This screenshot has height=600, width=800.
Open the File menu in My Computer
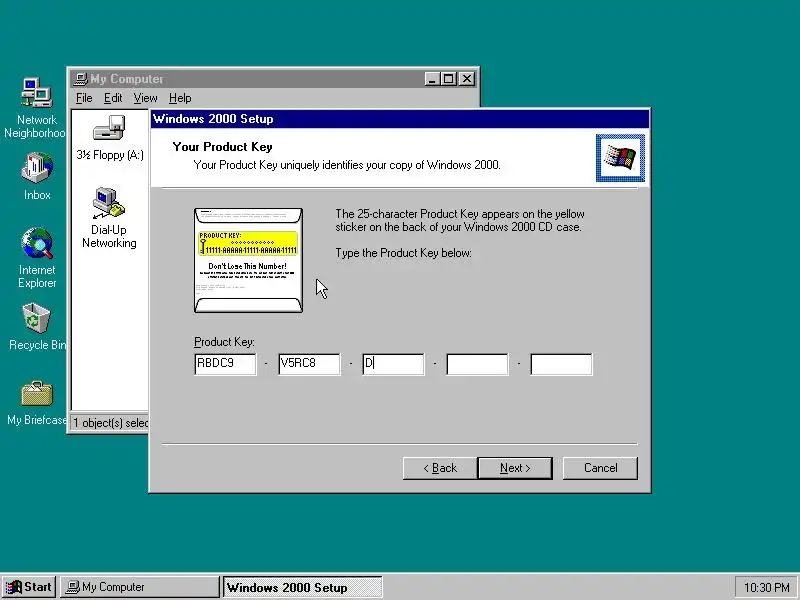(x=84, y=98)
